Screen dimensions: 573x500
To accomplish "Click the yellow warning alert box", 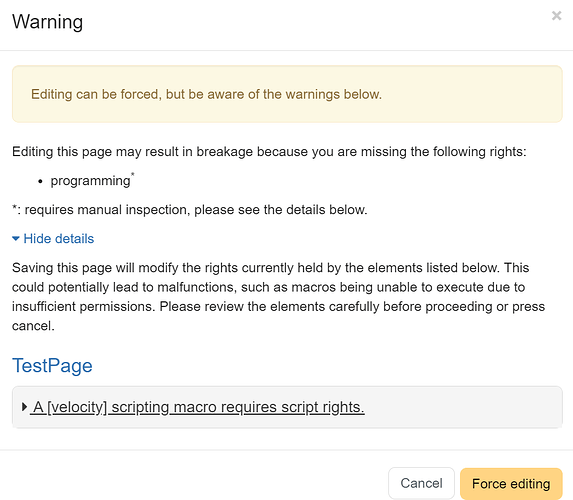I will (287, 94).
